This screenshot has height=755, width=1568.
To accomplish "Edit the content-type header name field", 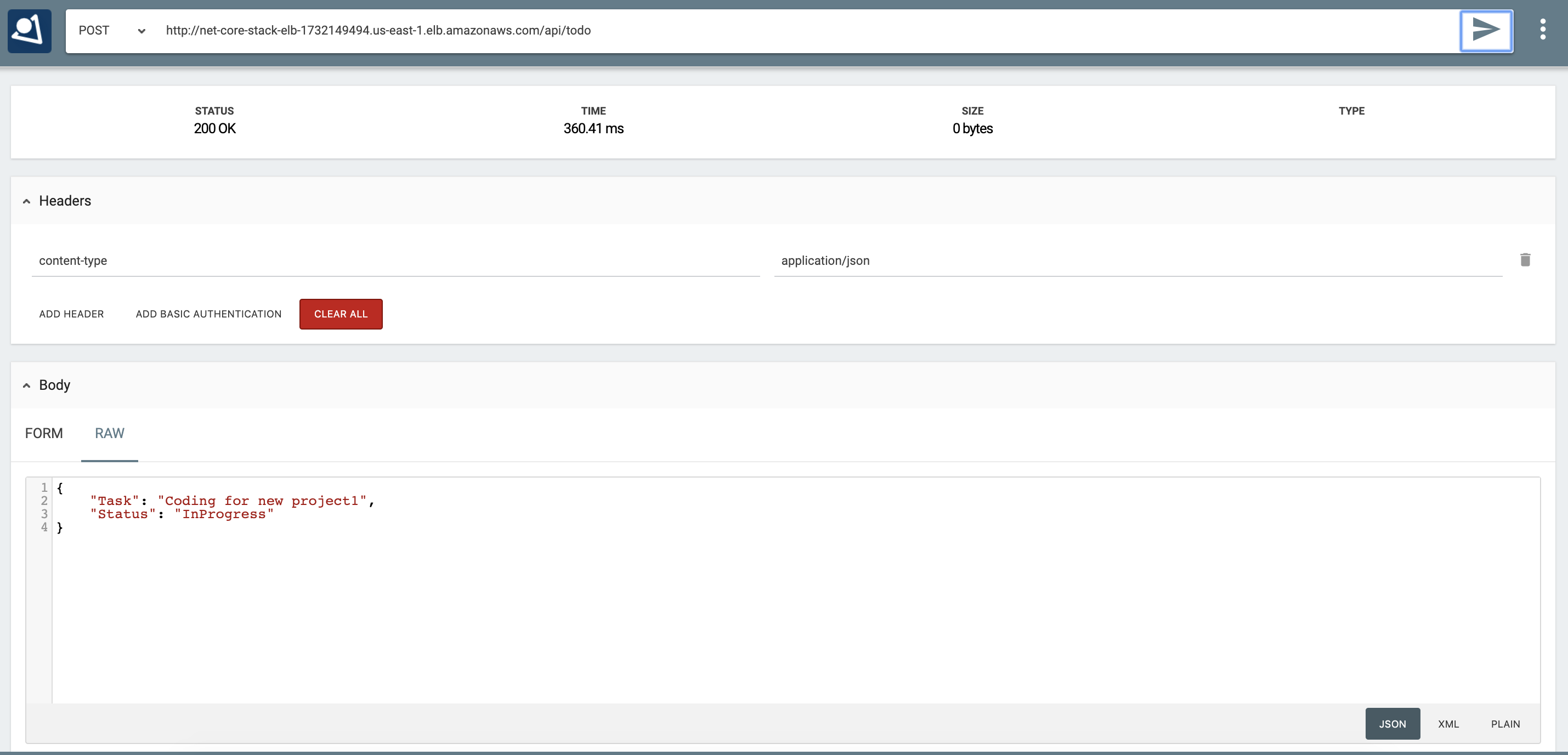I will pyautogui.click(x=394, y=261).
